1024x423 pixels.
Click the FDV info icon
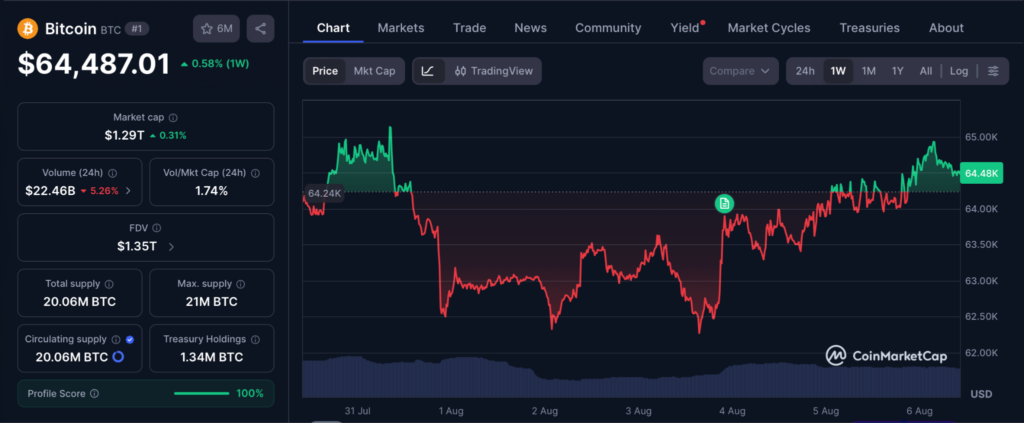point(156,228)
